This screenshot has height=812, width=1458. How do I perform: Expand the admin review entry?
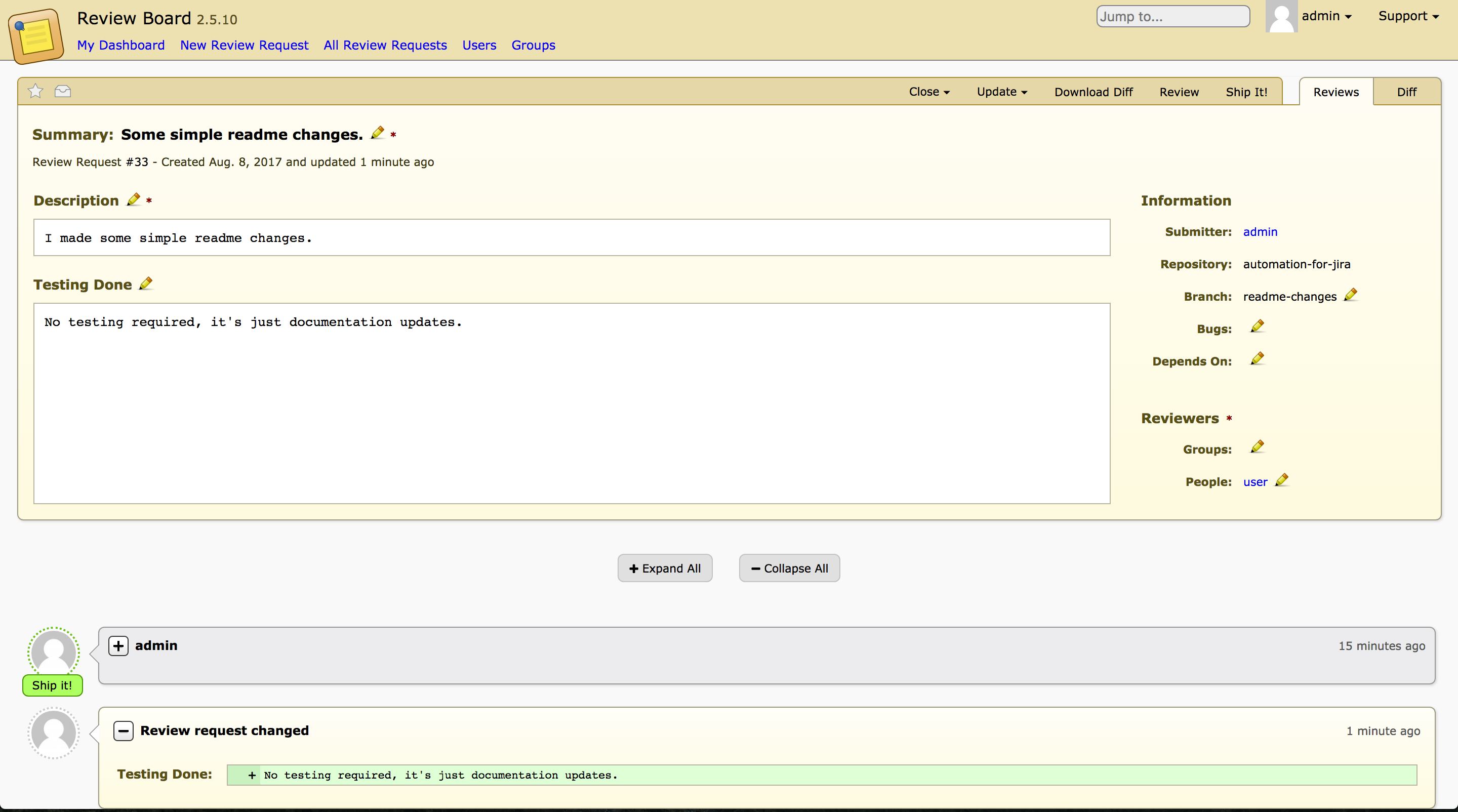point(118,645)
